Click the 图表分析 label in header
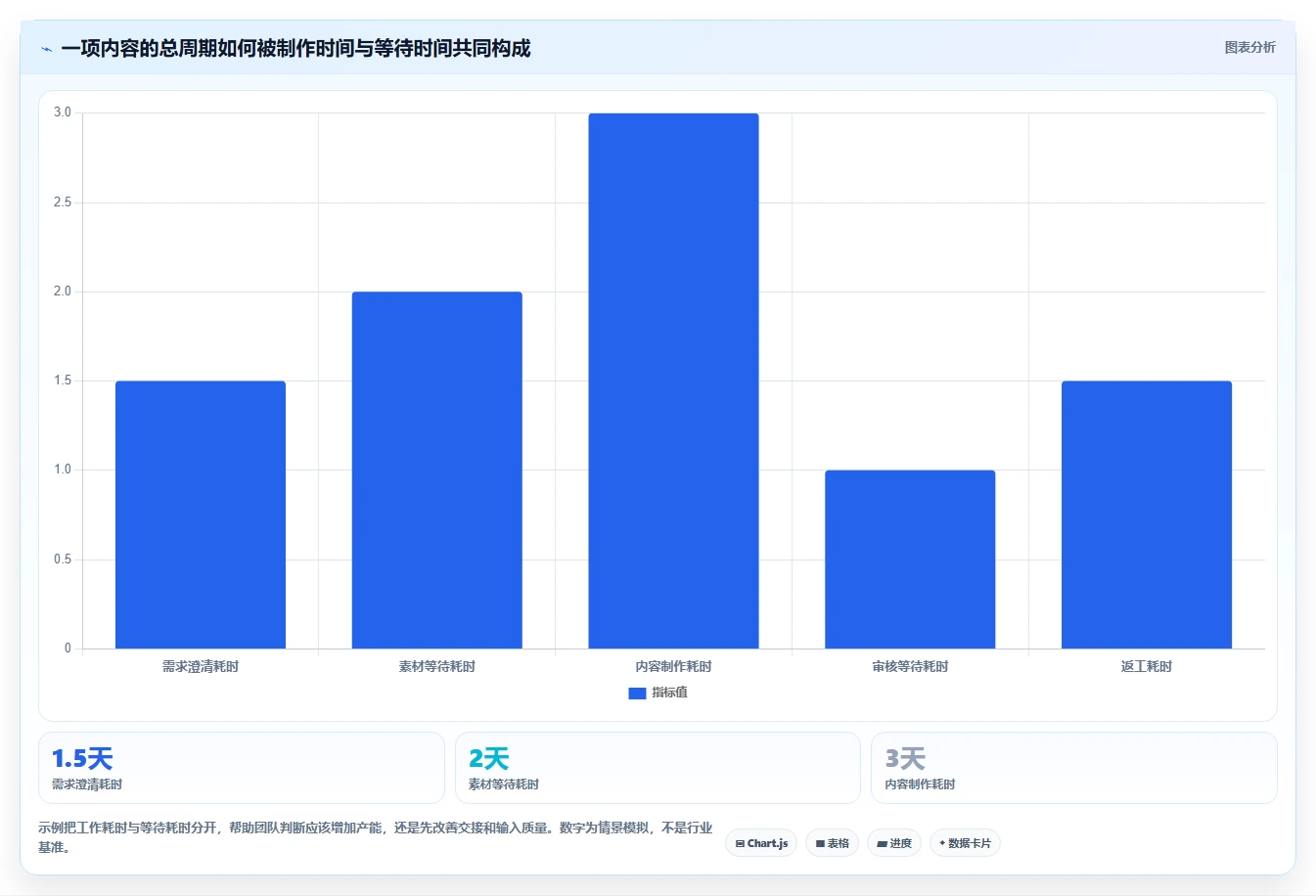Viewport: 1316px width, 896px height. pyautogui.click(x=1249, y=47)
